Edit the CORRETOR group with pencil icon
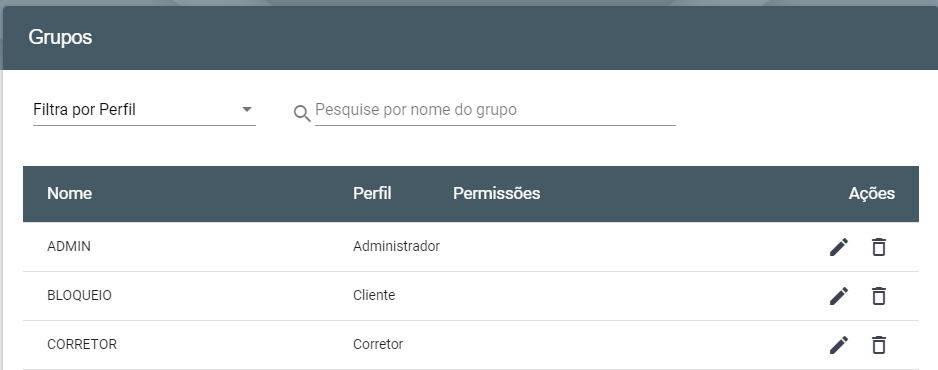 click(839, 345)
